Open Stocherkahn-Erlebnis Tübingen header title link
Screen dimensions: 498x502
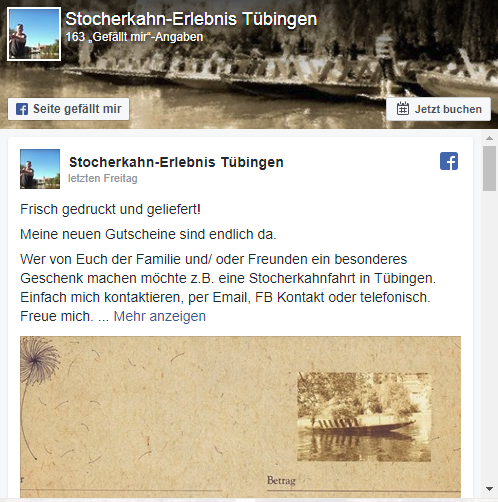pyautogui.click(x=191, y=19)
